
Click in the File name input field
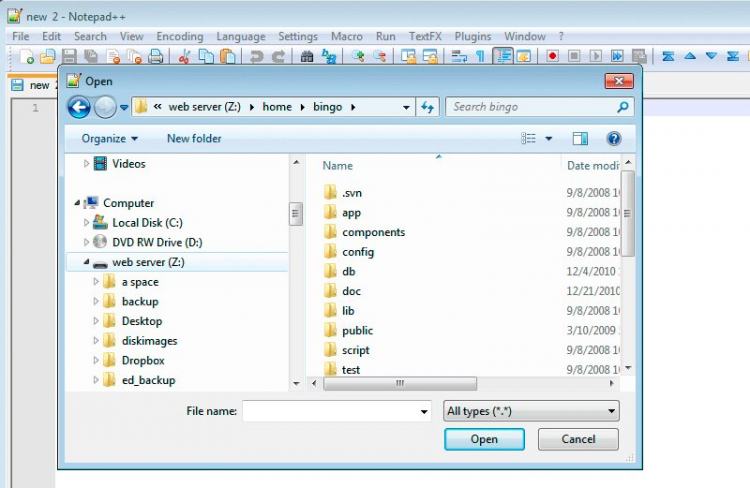[x=331, y=411]
